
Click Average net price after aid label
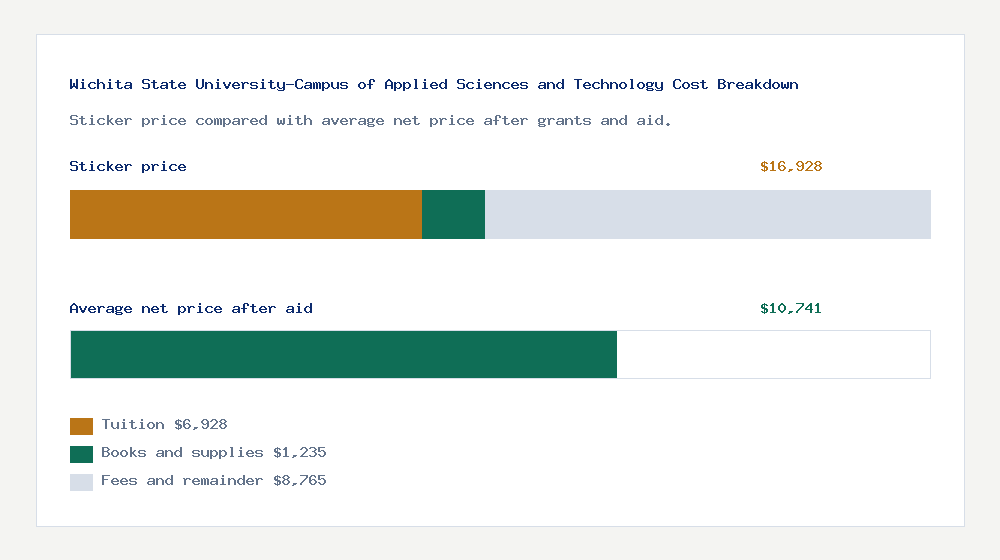191,309
